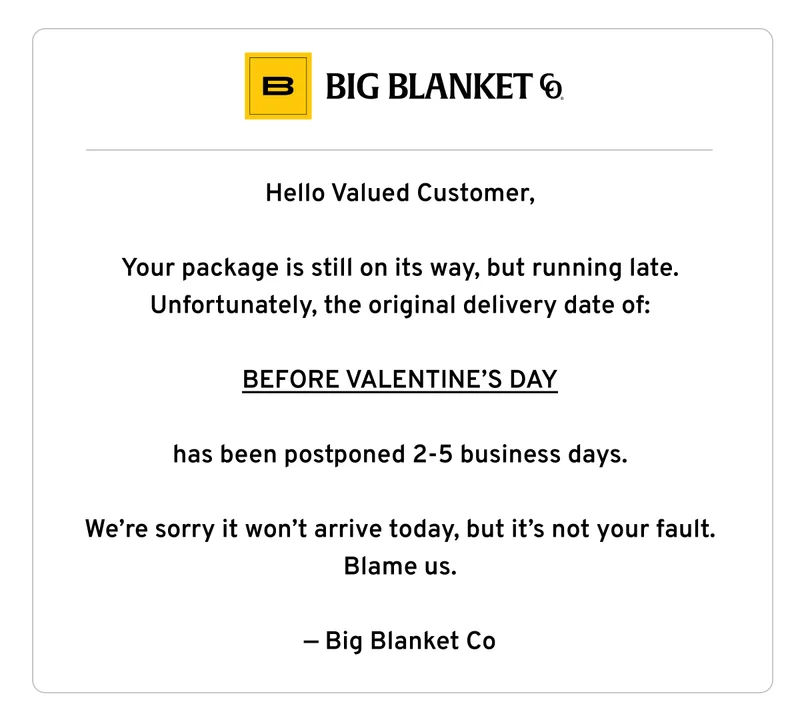
Task: Click the yellow B logo icon
Action: coord(278,86)
